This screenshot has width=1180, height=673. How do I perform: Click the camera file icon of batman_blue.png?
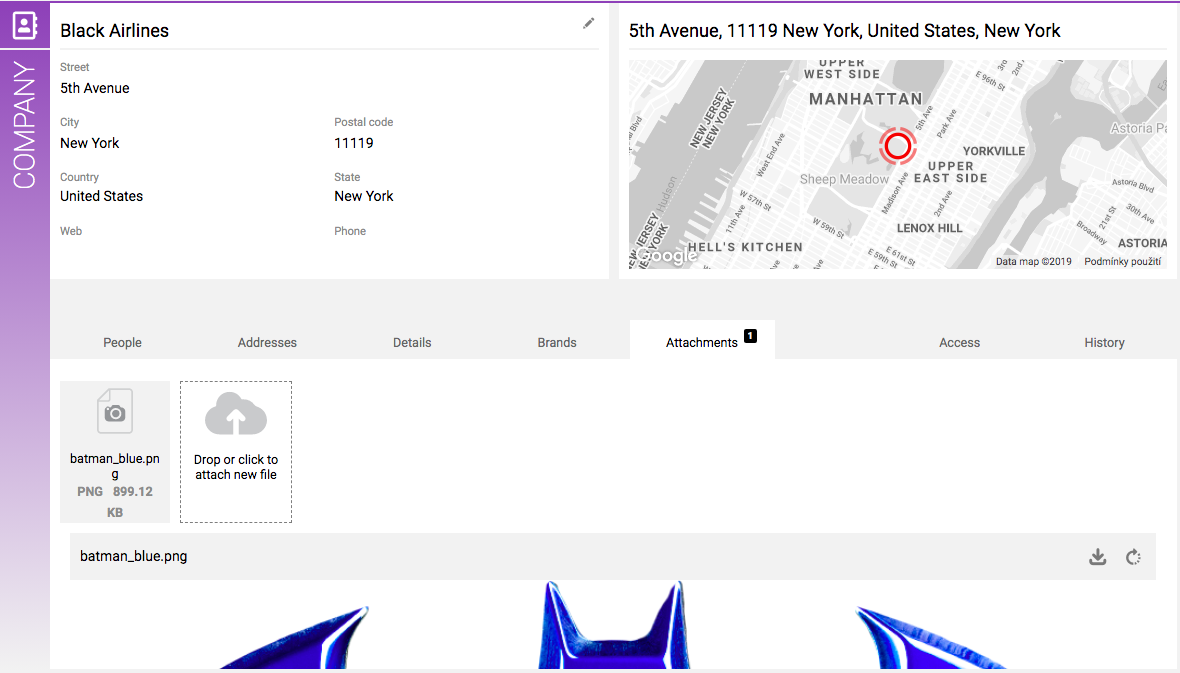pyautogui.click(x=115, y=411)
